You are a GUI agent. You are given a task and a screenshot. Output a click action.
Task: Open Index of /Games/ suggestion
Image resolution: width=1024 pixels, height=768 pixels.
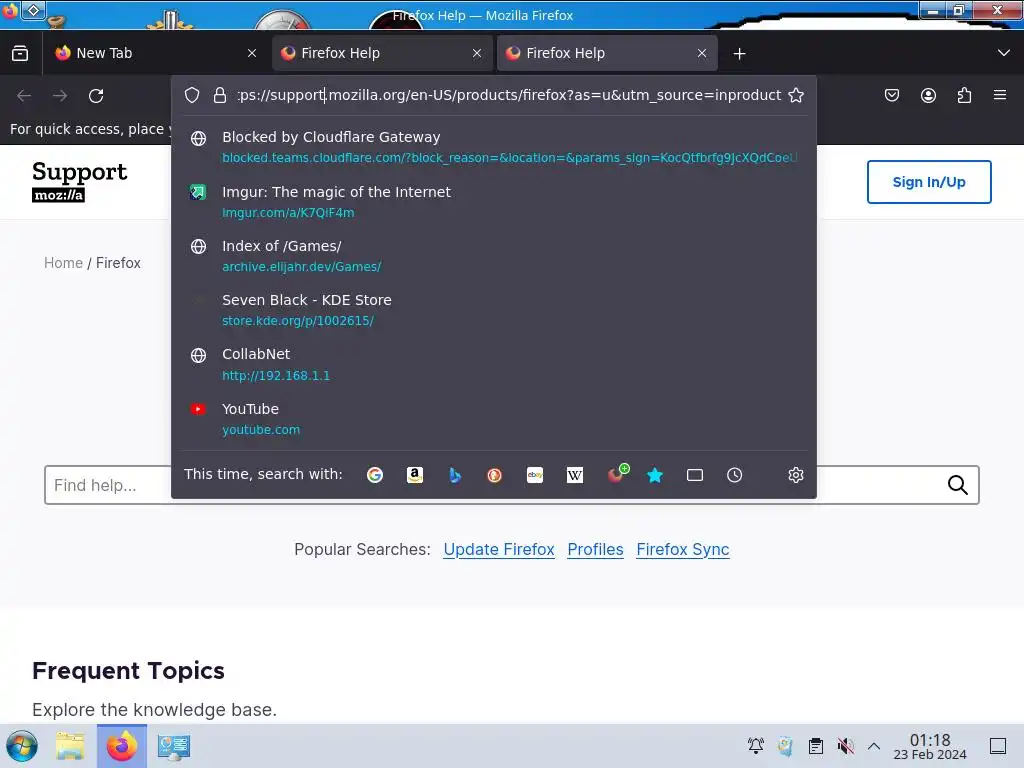point(494,256)
